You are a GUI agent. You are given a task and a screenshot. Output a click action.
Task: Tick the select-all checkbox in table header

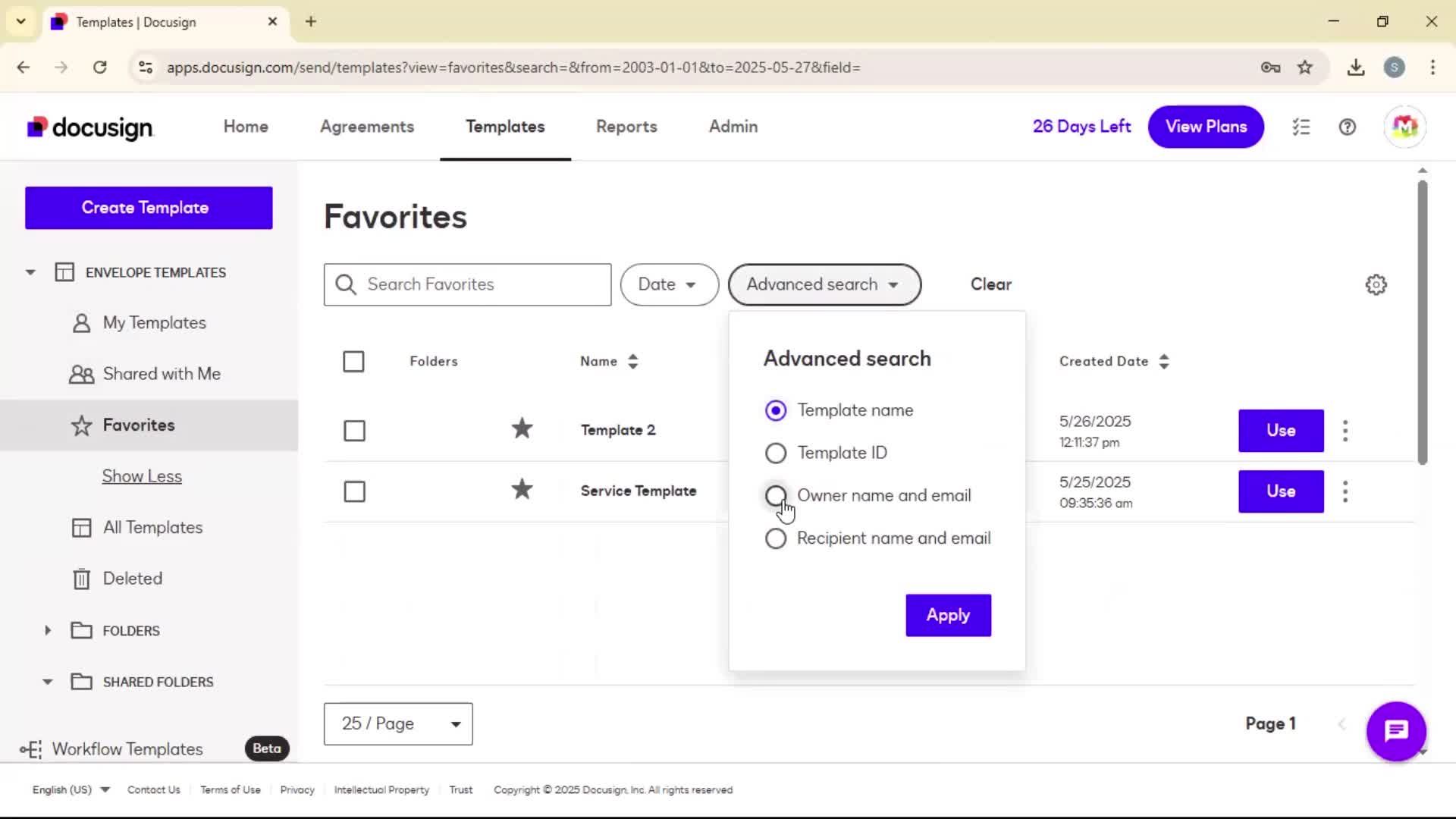(353, 362)
